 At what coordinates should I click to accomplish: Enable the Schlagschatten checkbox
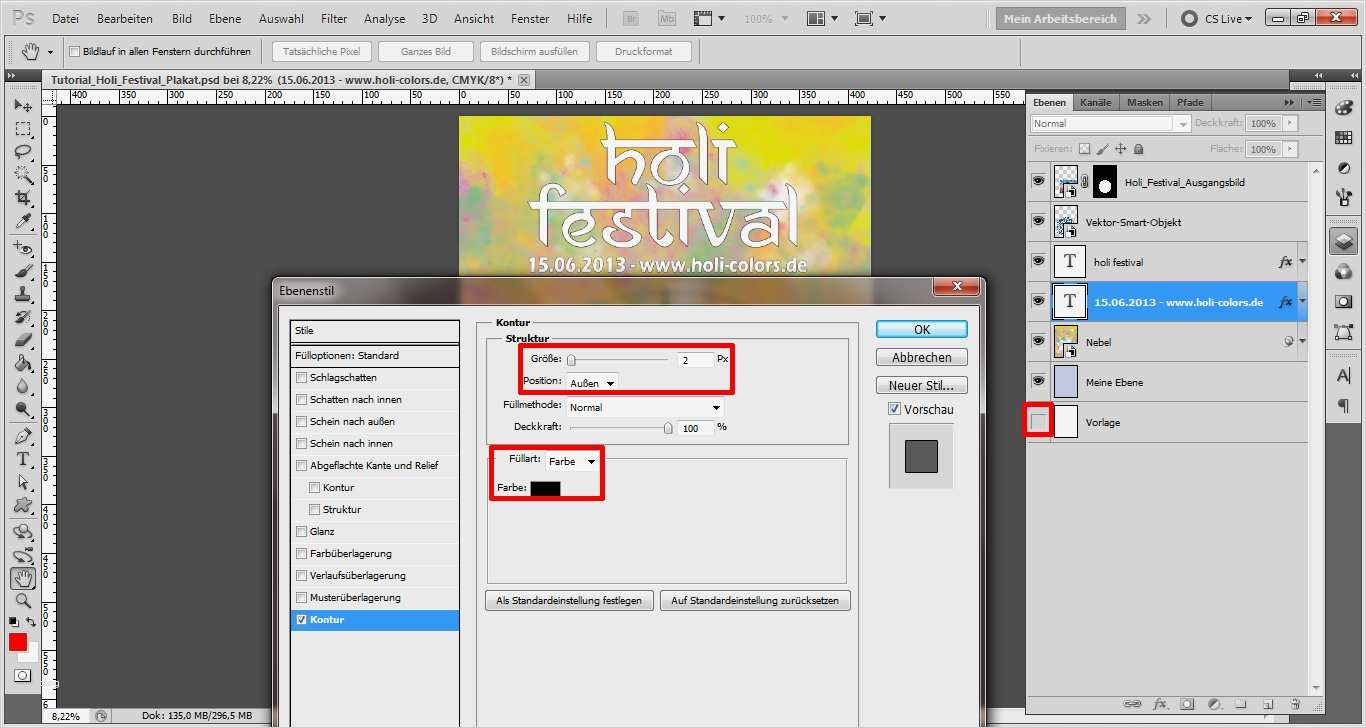pyautogui.click(x=302, y=378)
